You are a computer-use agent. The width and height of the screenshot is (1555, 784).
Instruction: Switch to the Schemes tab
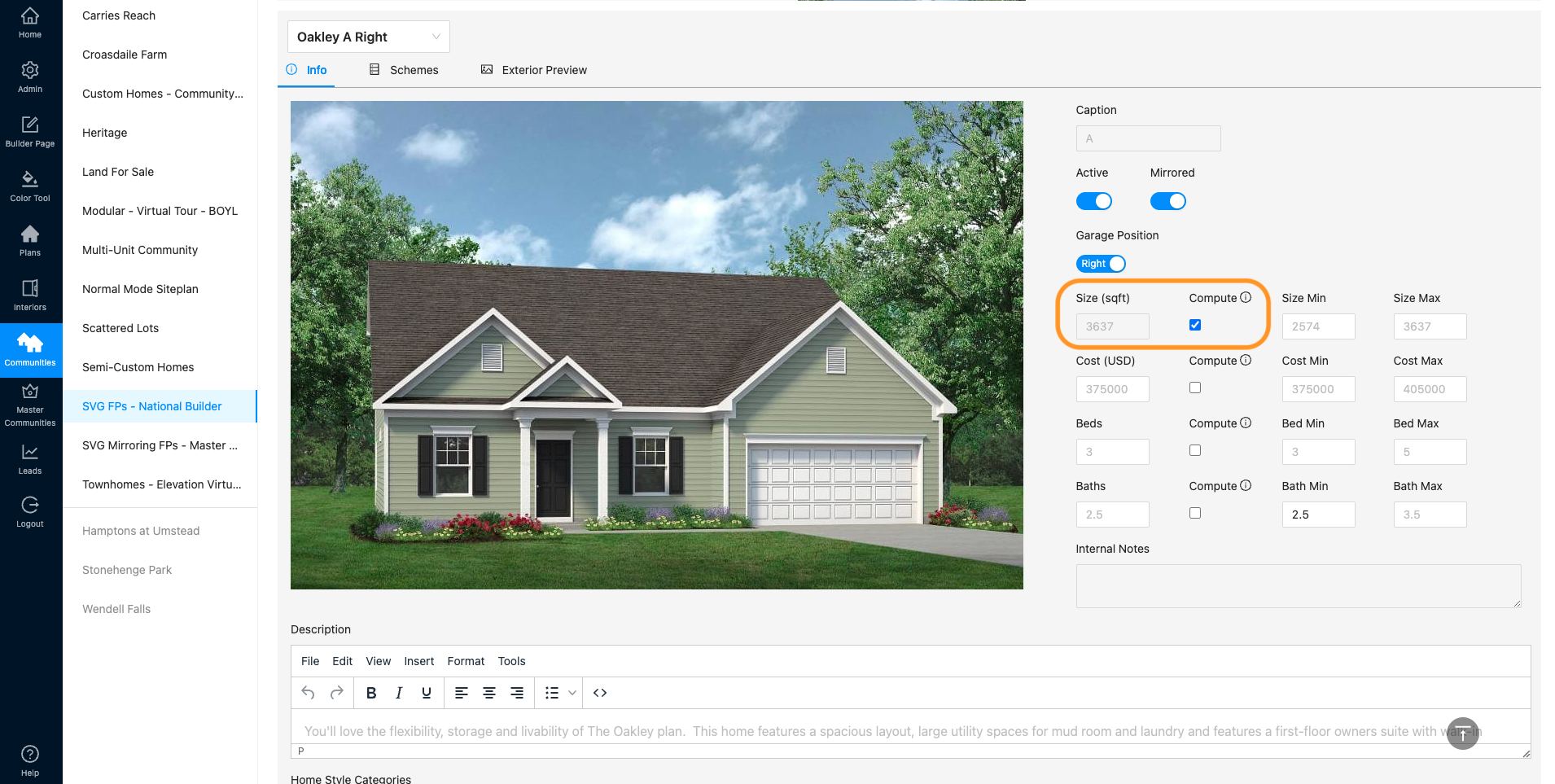tap(404, 70)
